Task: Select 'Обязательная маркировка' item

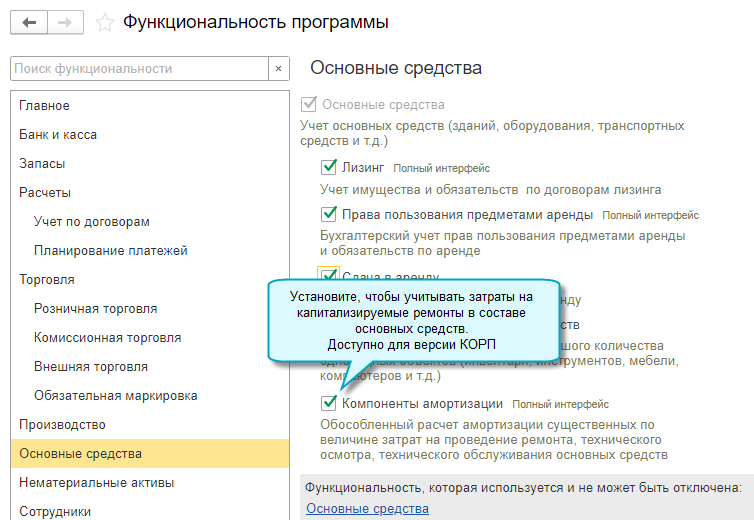Action: [x=150, y=395]
